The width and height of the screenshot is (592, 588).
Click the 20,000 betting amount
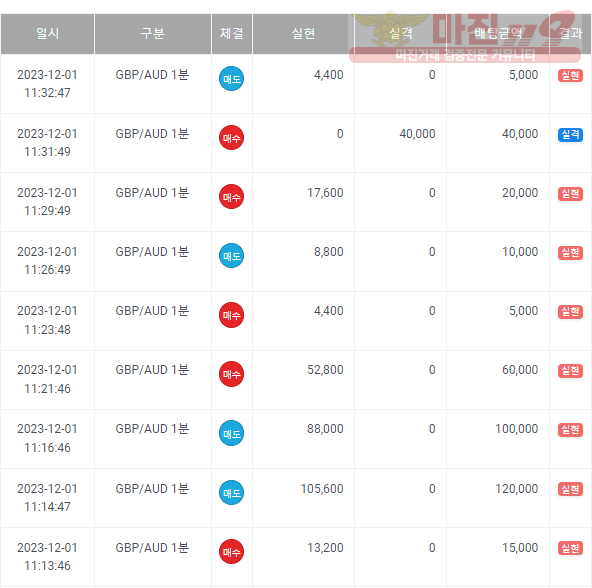tap(520, 193)
